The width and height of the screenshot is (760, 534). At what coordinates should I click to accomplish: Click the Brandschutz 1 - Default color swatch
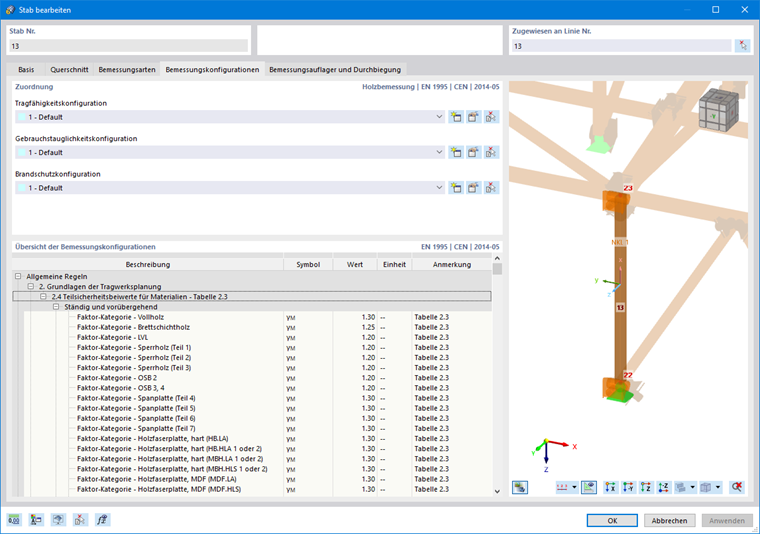coord(21,188)
